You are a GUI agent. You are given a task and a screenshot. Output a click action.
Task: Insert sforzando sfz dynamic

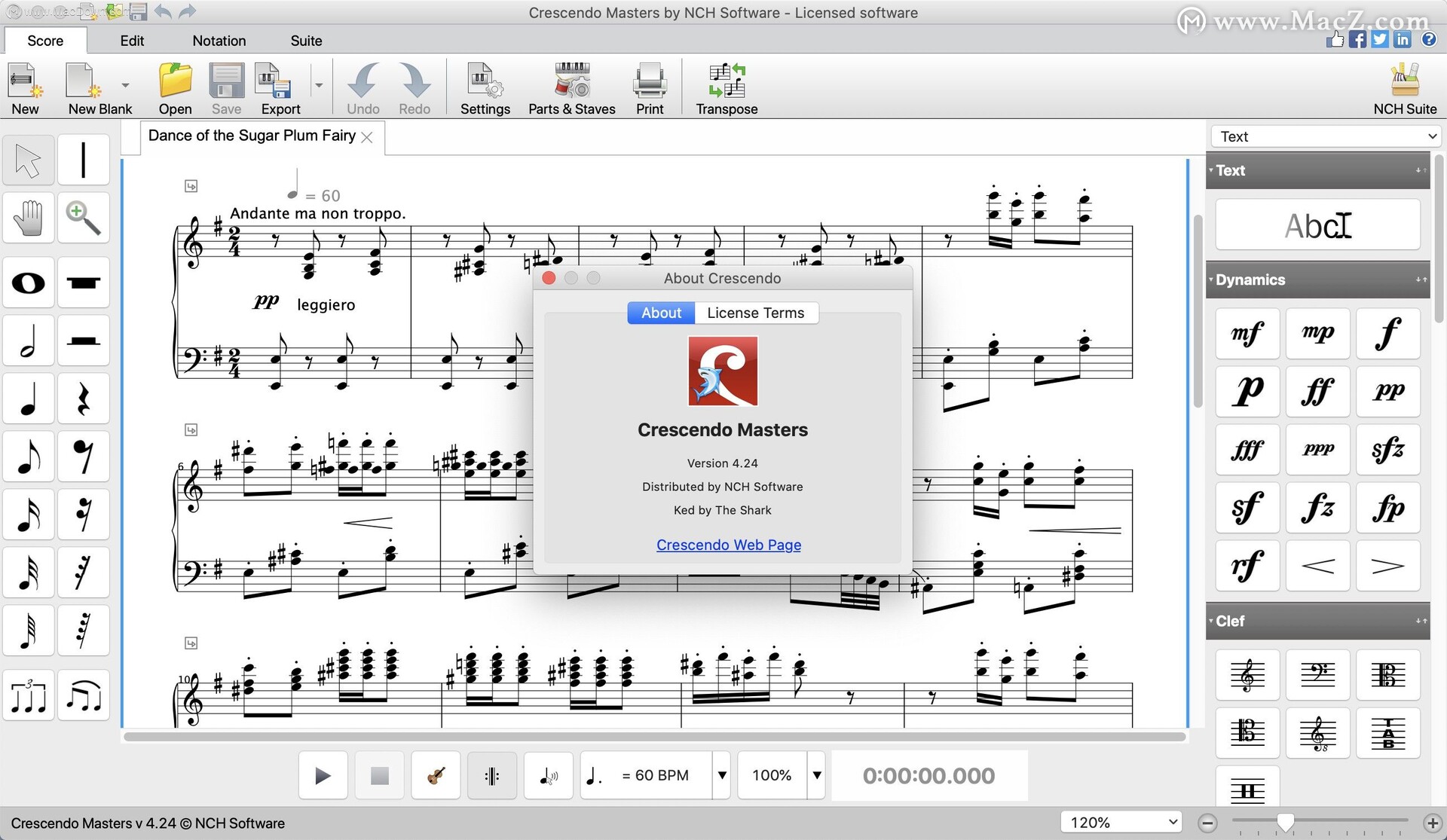coord(1387,450)
